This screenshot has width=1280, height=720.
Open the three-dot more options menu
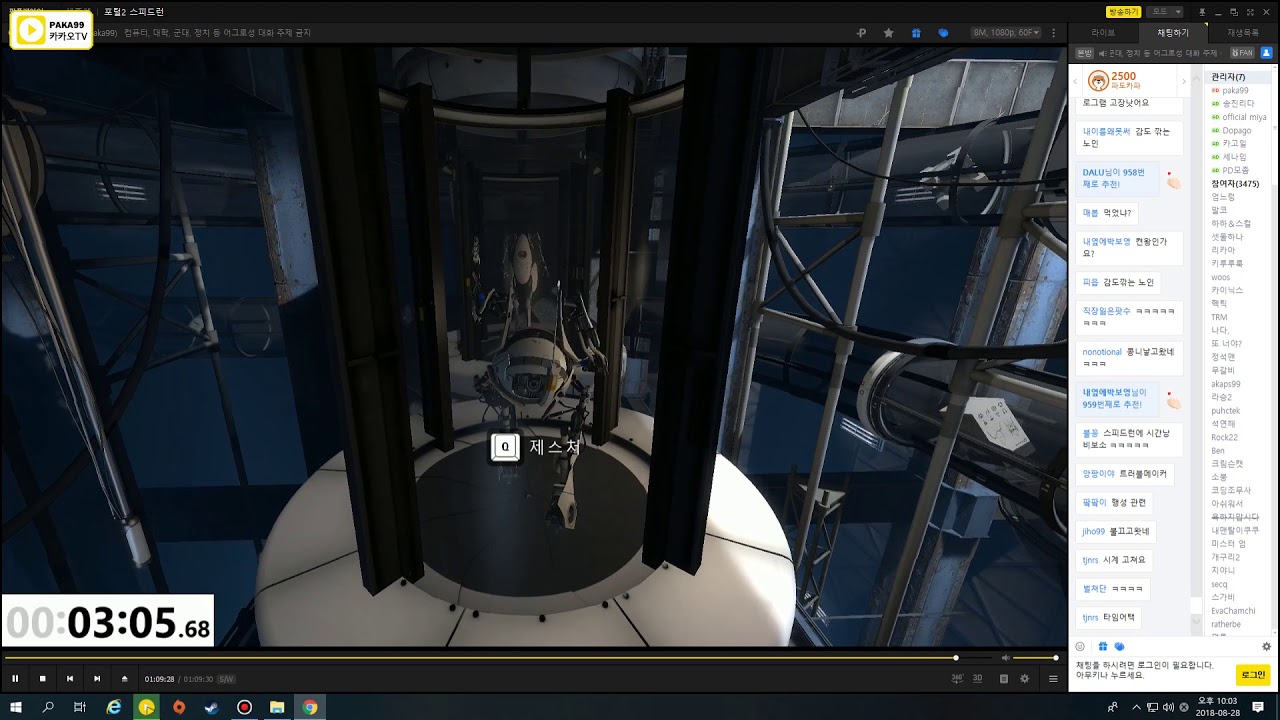1053,33
